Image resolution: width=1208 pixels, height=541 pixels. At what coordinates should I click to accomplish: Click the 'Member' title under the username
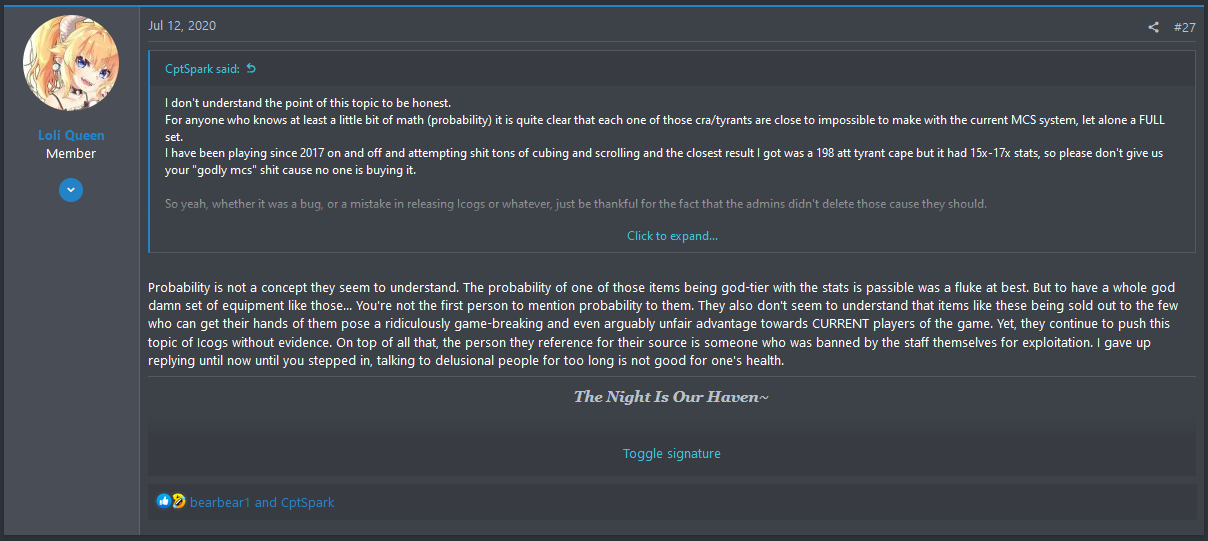[x=71, y=154]
